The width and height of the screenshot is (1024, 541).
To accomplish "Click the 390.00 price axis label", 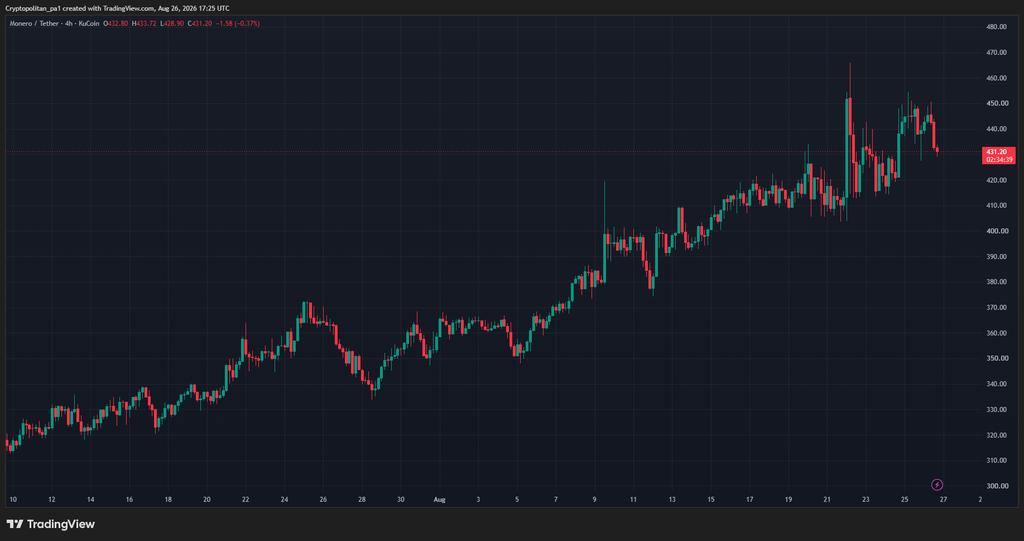I will point(997,256).
